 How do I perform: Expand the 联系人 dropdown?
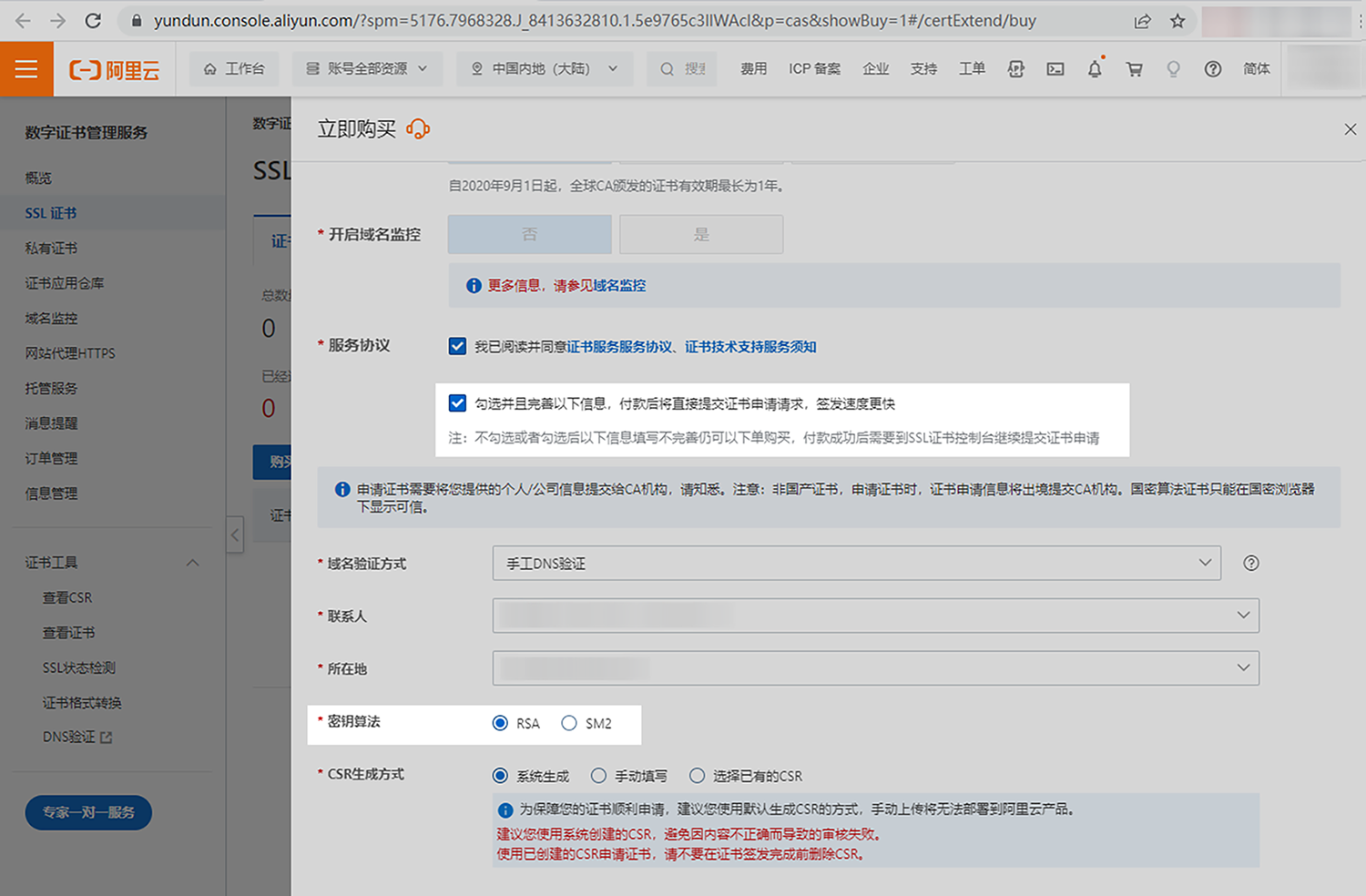[875, 616]
